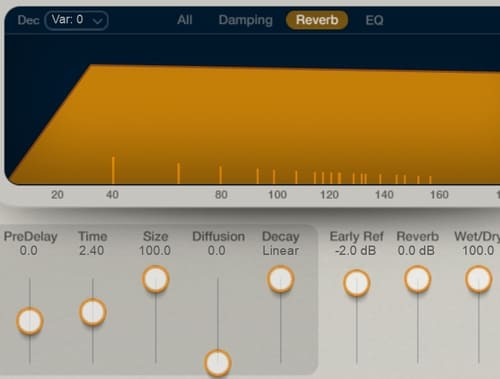The width and height of the screenshot is (500, 379).
Task: Click the Early Ref value -2.0 dB
Action: click(x=356, y=250)
